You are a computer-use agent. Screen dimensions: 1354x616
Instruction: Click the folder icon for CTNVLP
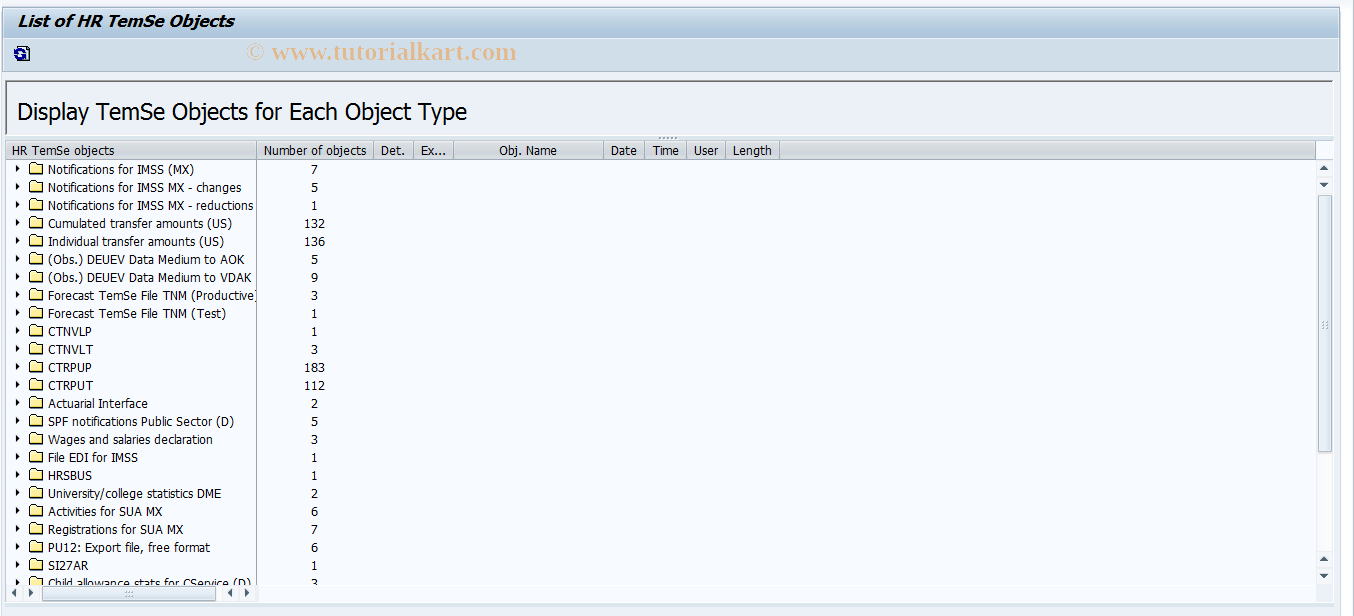pyautogui.click(x=35, y=331)
